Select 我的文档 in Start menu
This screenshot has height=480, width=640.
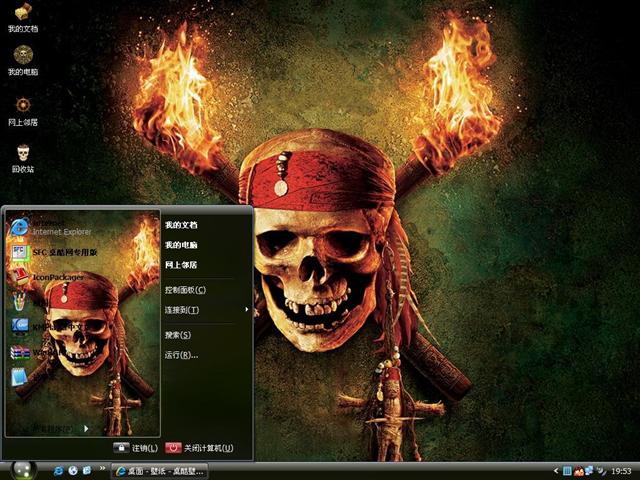point(181,225)
